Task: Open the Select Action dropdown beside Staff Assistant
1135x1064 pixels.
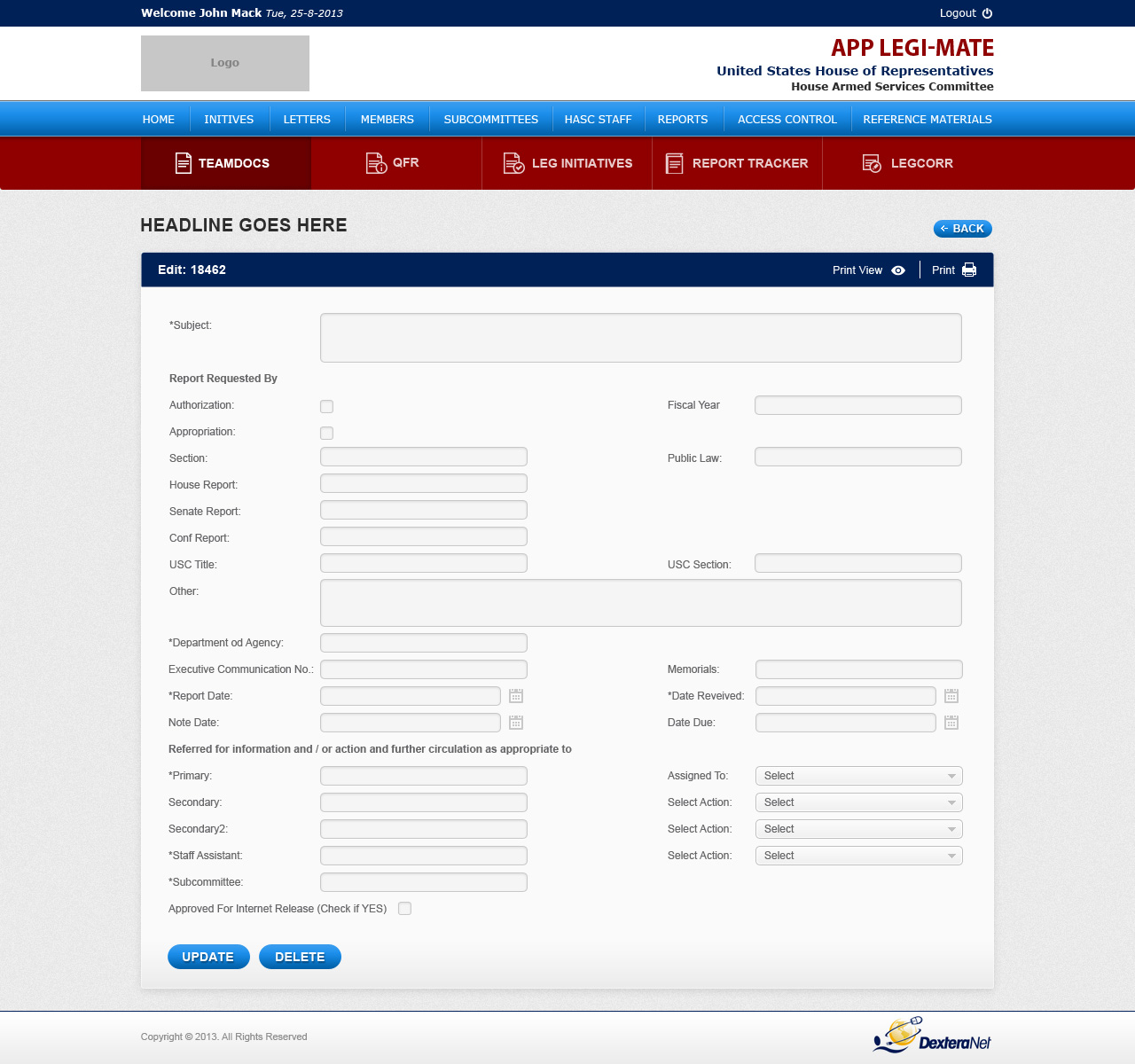Action: pos(858,856)
